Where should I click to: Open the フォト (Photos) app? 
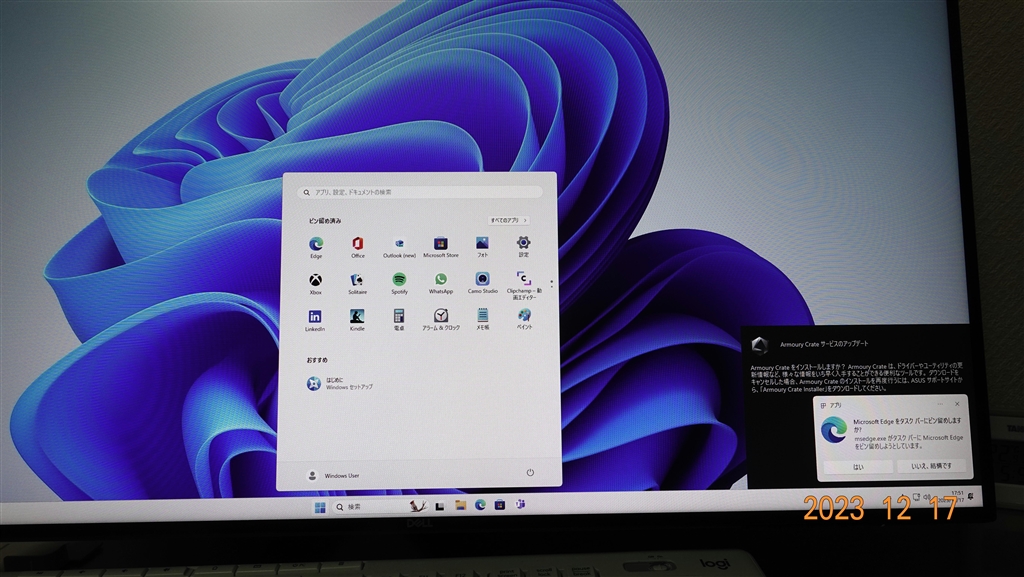482,247
